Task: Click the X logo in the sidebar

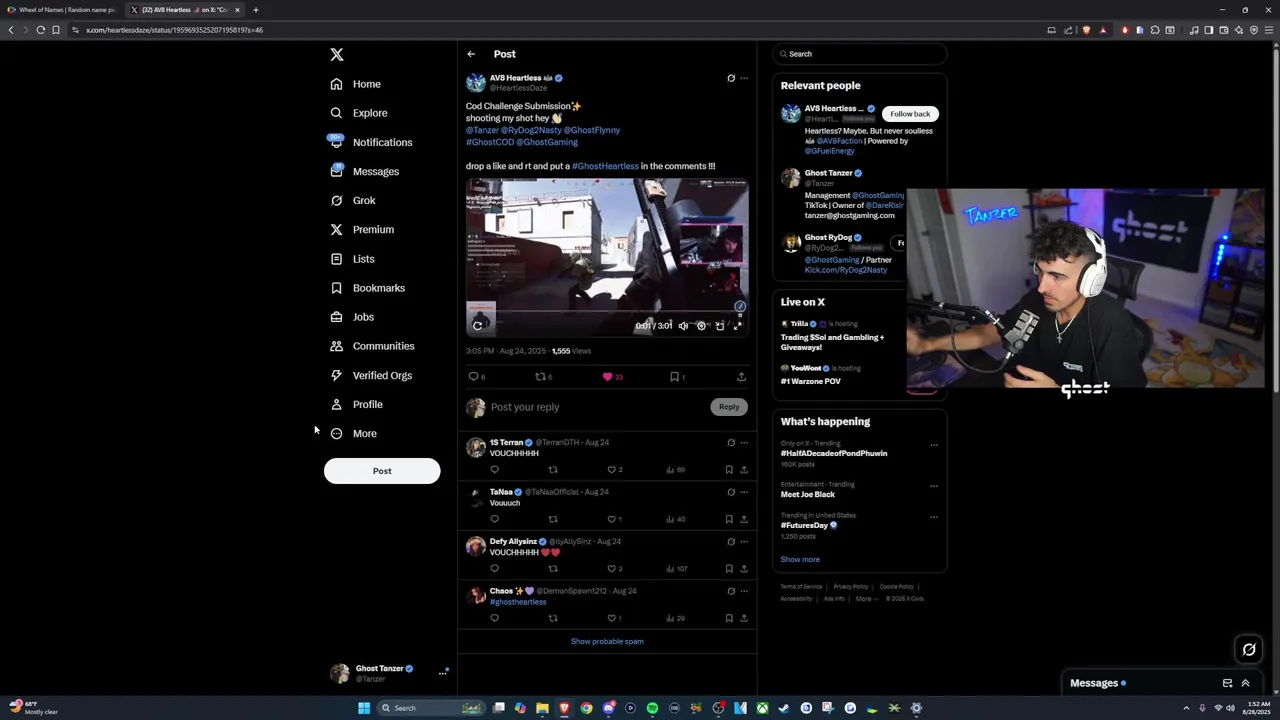Action: tap(337, 55)
